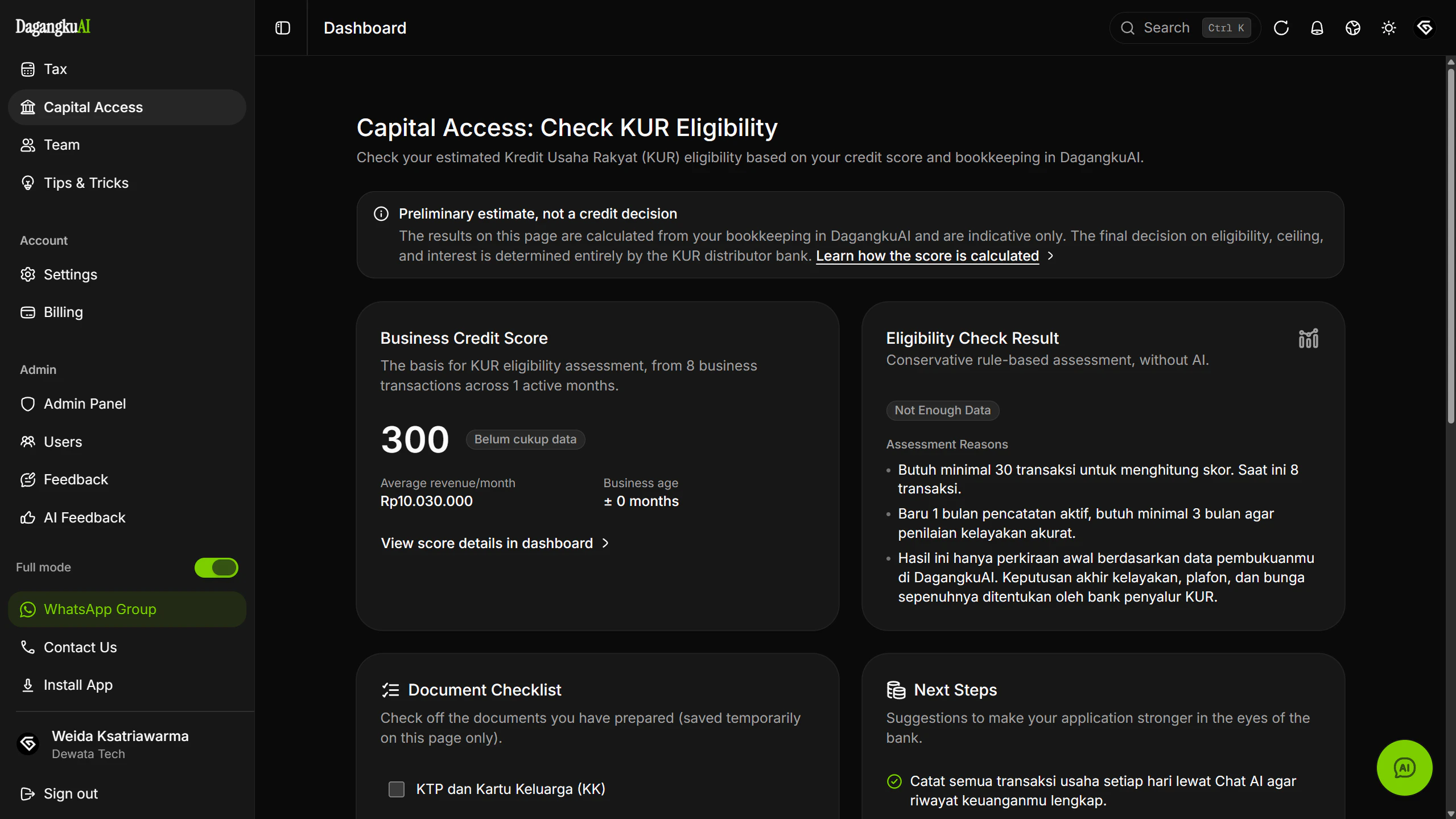The height and width of the screenshot is (819, 1456).
Task: Click the Document Checklist list icon
Action: click(x=390, y=690)
